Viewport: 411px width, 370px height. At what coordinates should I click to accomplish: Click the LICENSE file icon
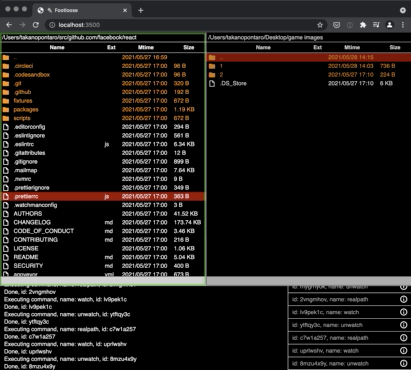[x=6, y=249]
